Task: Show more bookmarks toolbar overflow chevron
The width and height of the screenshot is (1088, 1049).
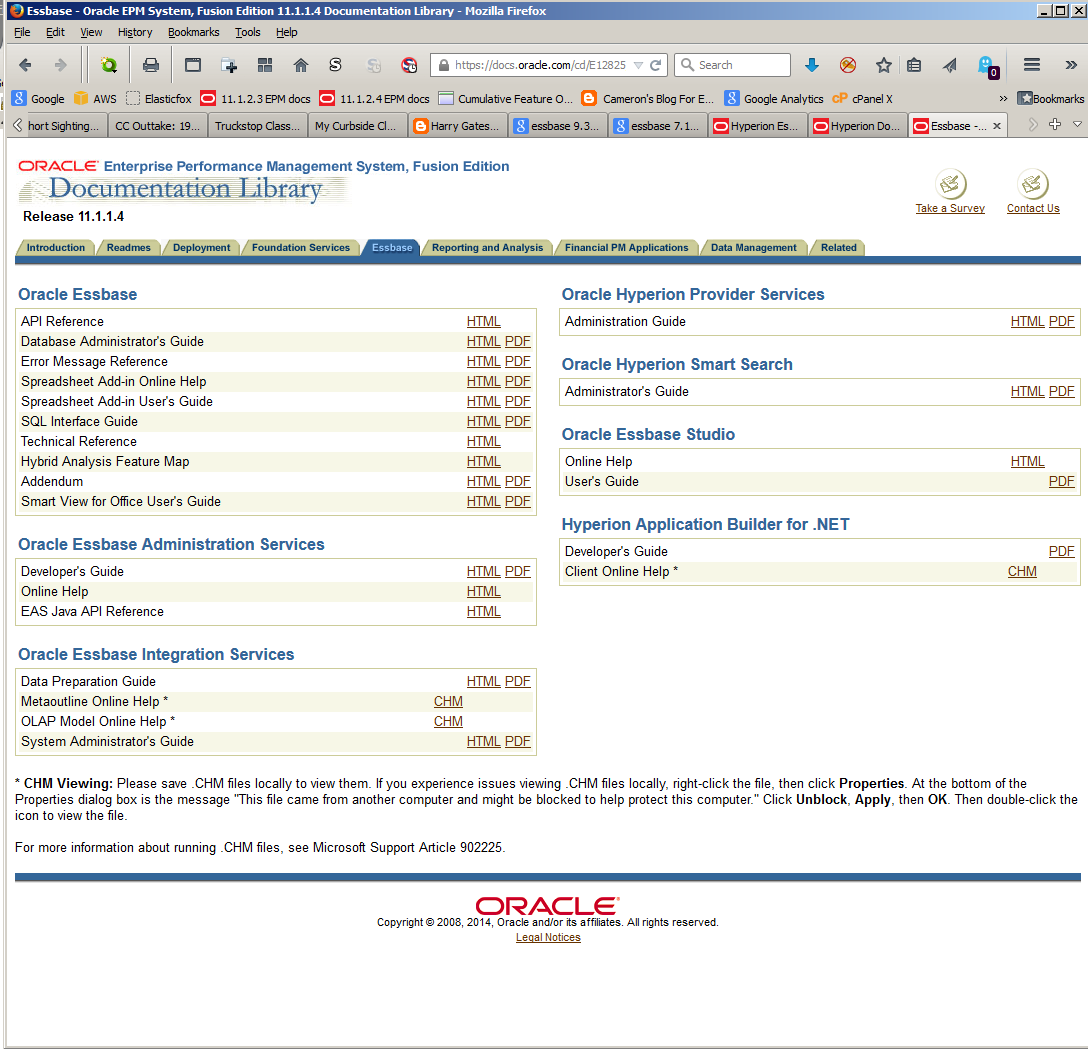Action: tap(1003, 99)
